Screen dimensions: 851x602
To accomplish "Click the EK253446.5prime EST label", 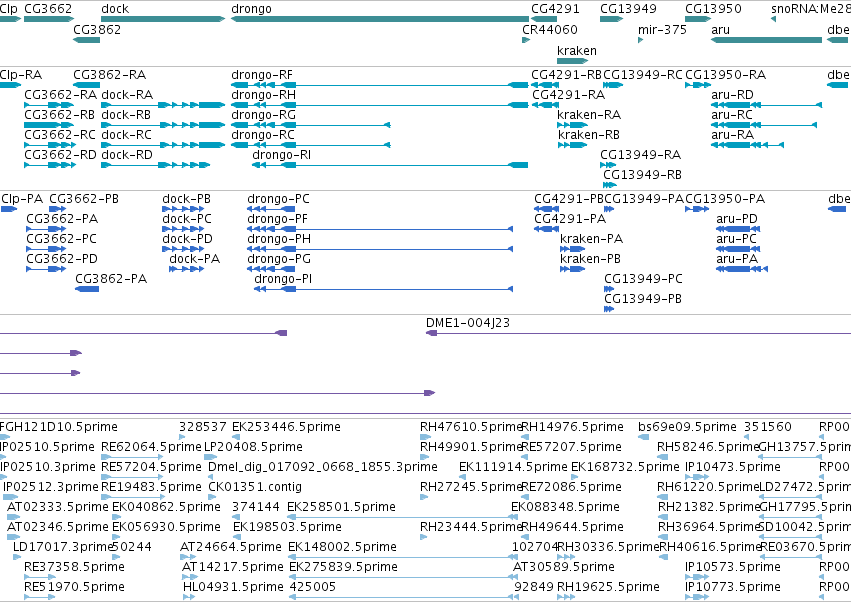I will click(286, 427).
